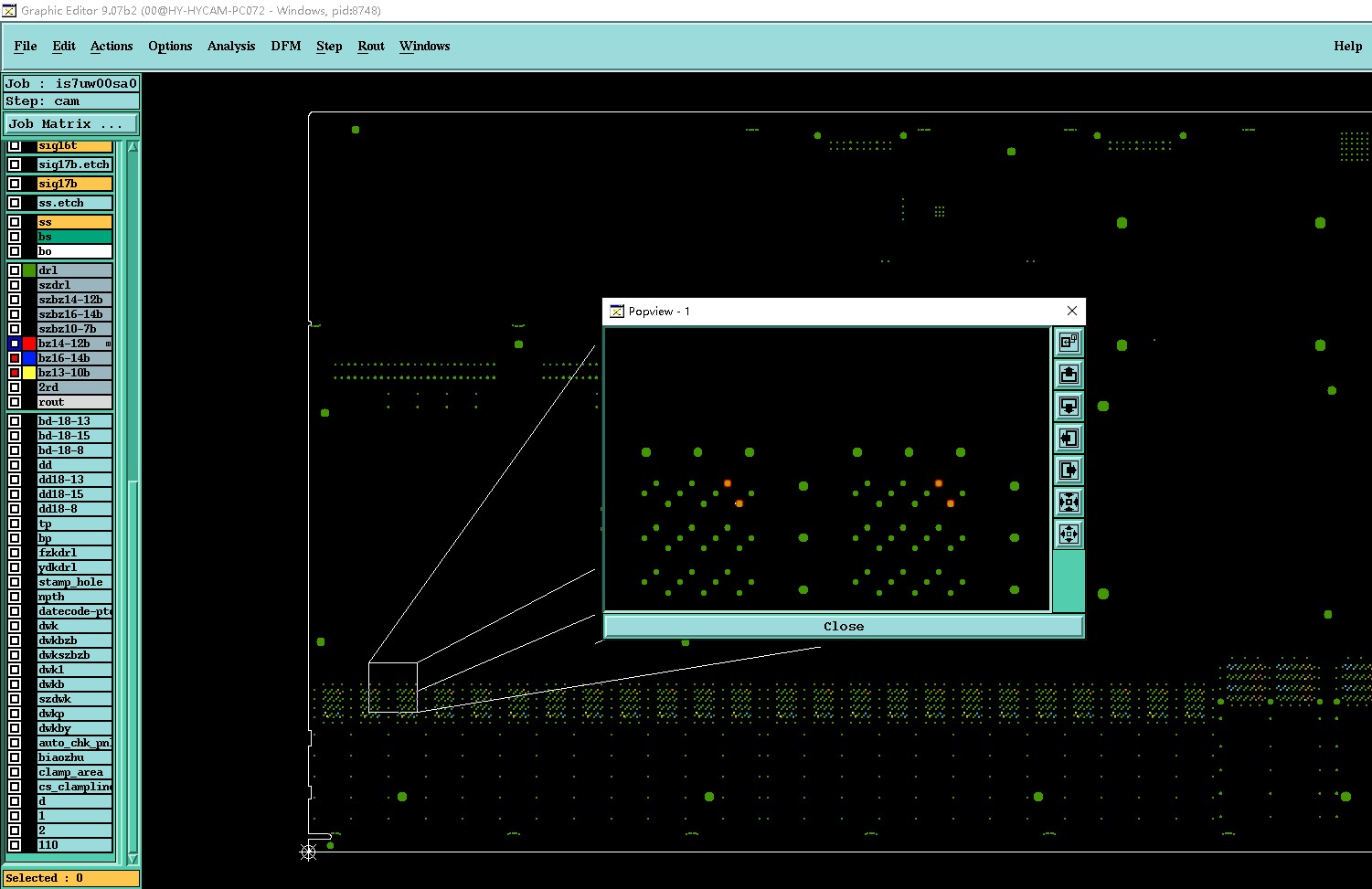Pan the popview down with arrow icon
The width and height of the screenshot is (1372, 889).
(x=1069, y=407)
